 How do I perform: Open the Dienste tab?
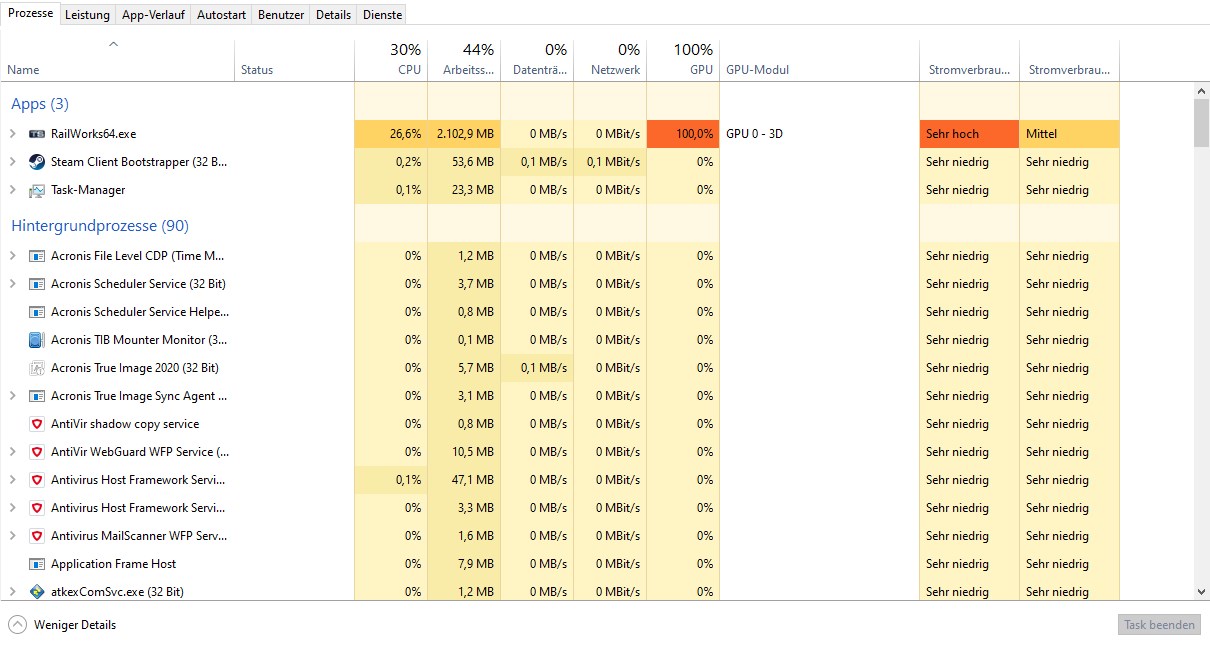[382, 15]
